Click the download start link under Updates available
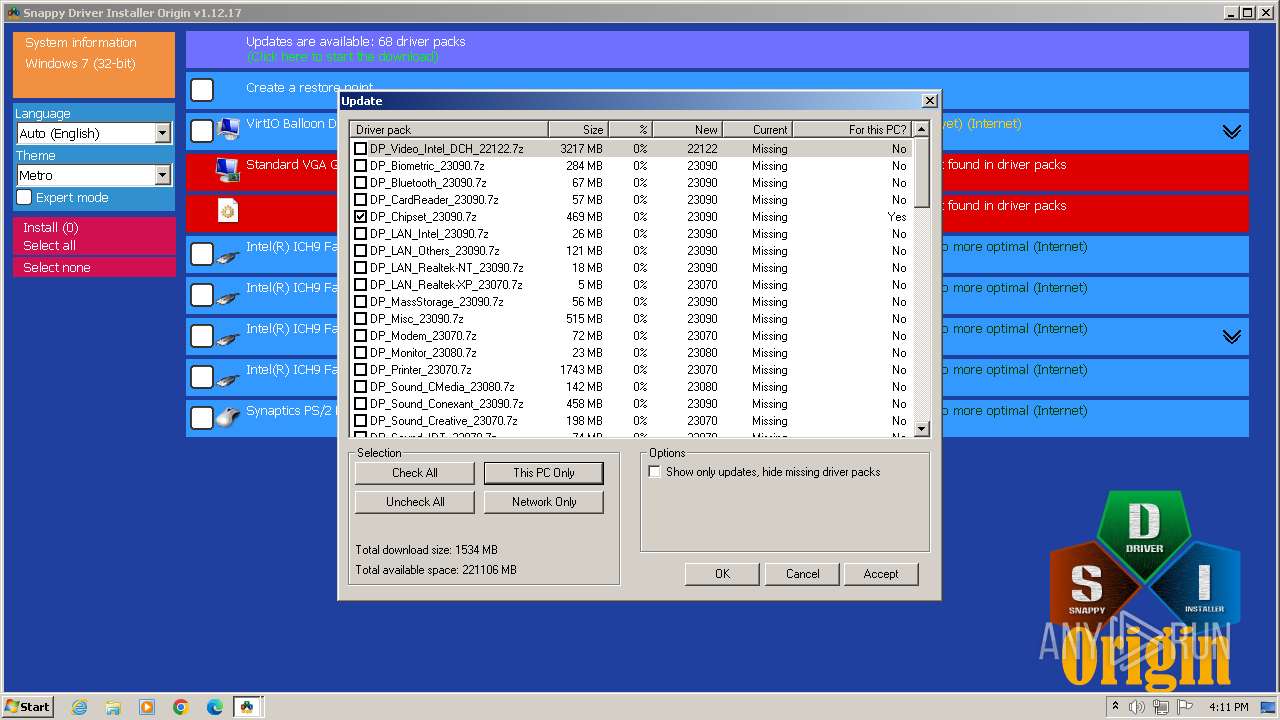 click(x=343, y=57)
